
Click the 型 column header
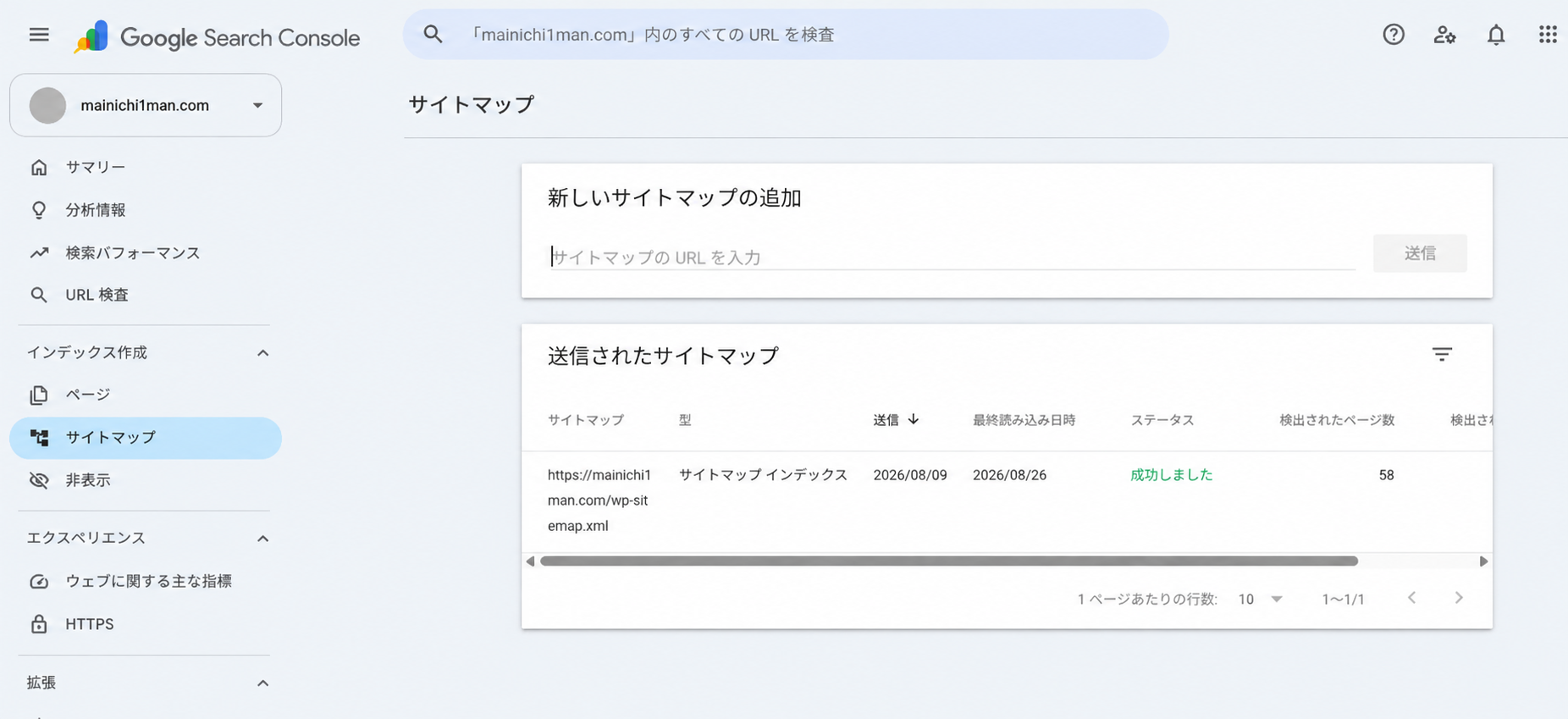click(x=685, y=420)
